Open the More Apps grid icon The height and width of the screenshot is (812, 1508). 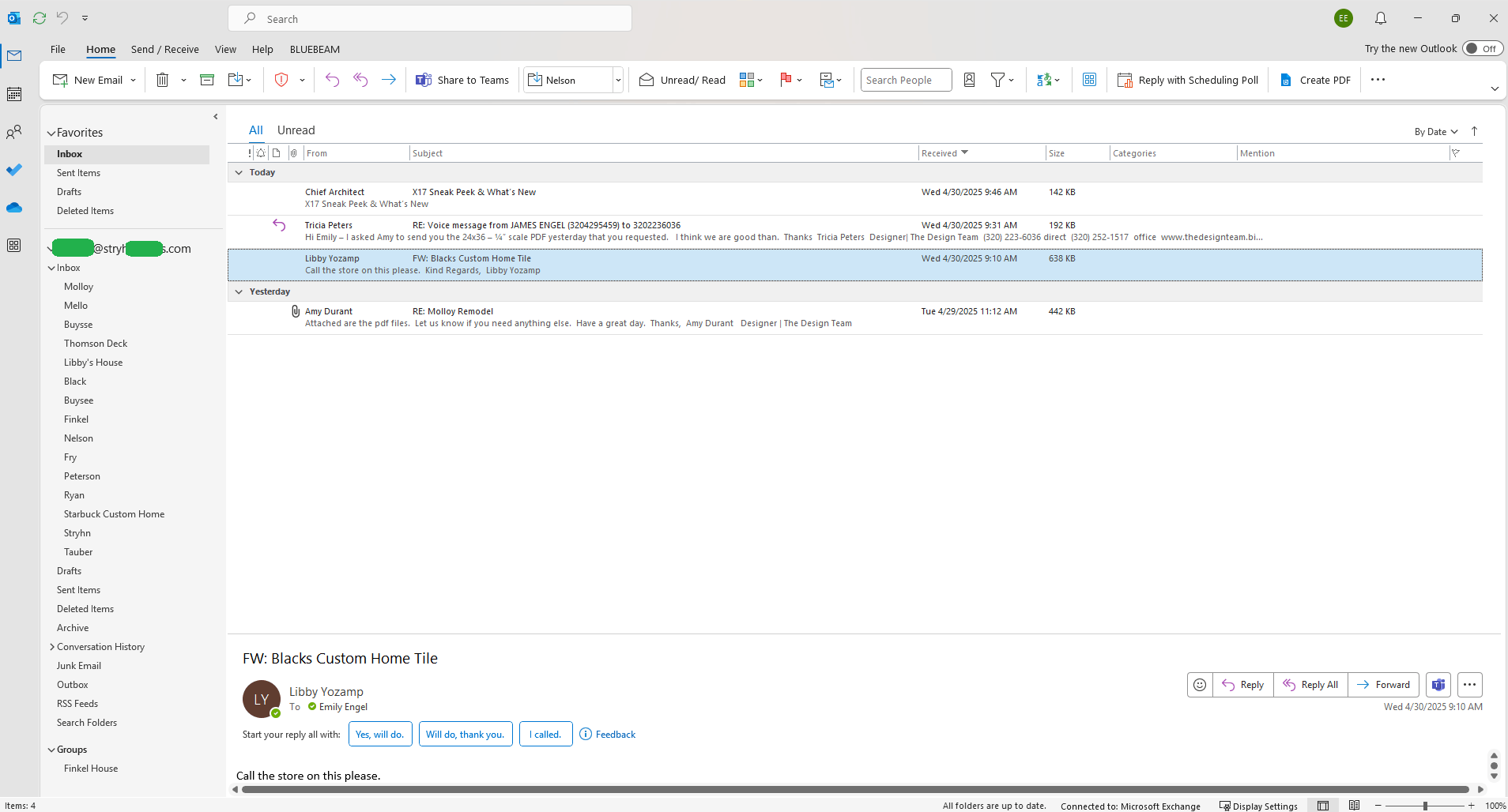point(14,246)
